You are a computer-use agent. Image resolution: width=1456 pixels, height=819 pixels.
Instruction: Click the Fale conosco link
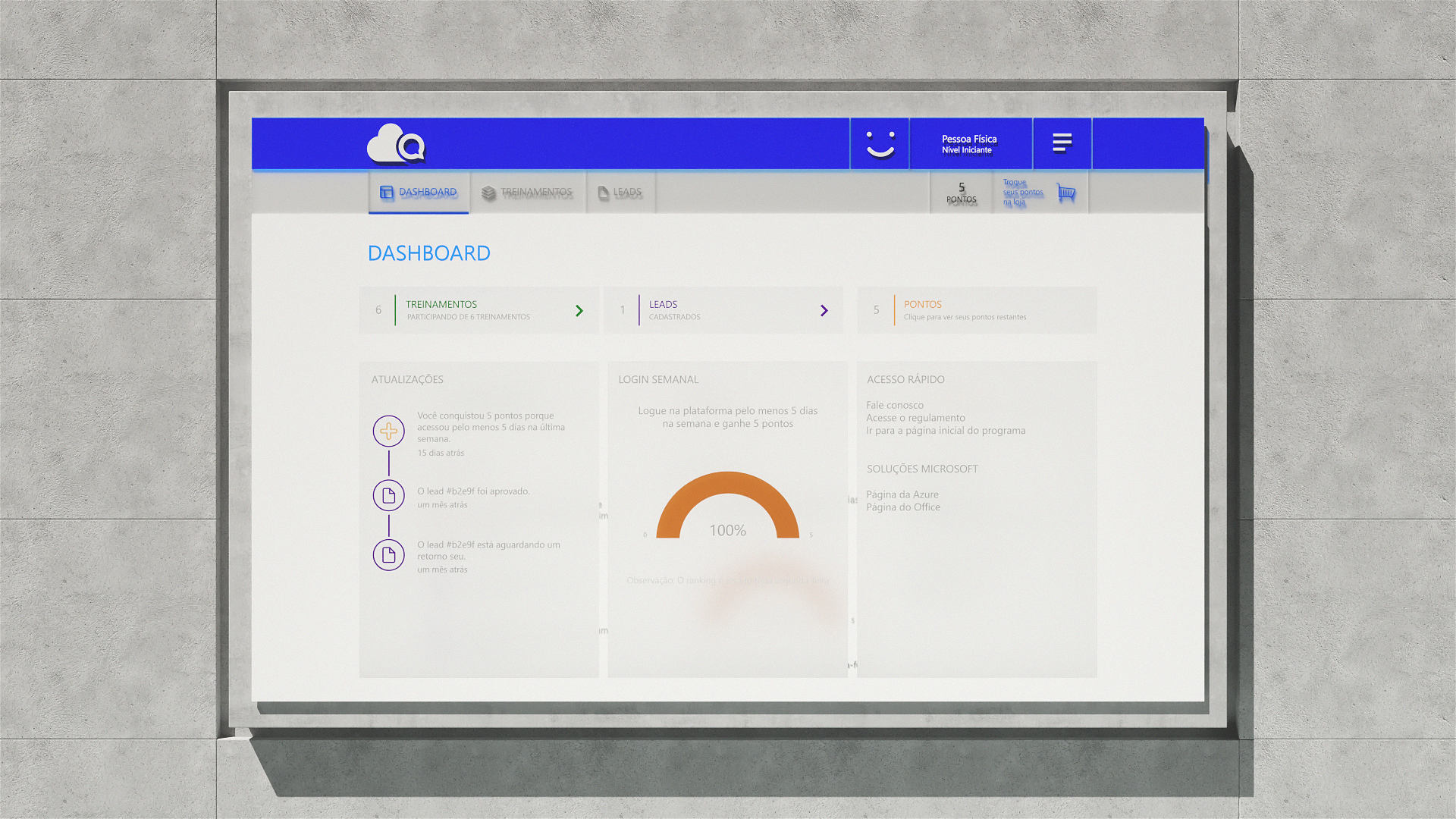[x=895, y=406]
